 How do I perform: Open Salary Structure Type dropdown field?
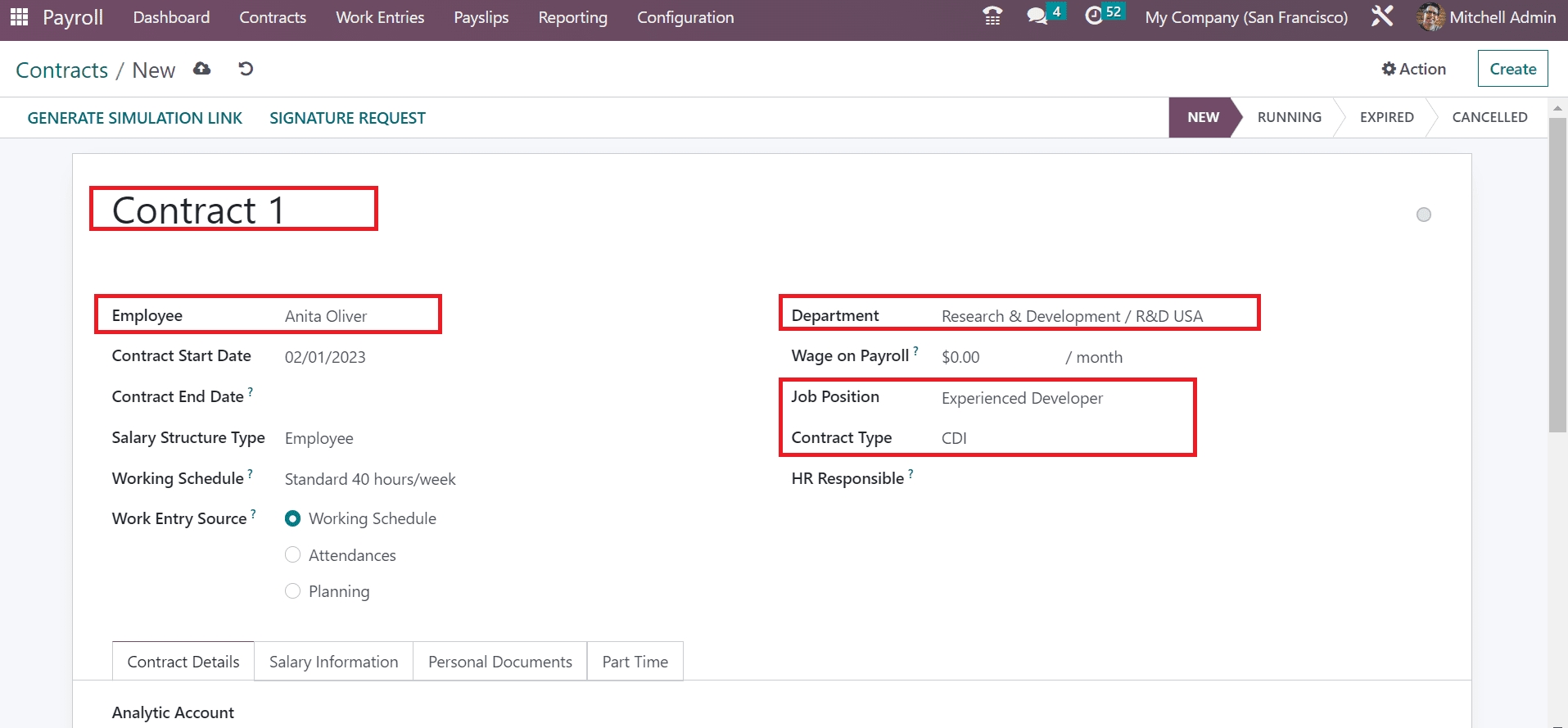point(409,438)
